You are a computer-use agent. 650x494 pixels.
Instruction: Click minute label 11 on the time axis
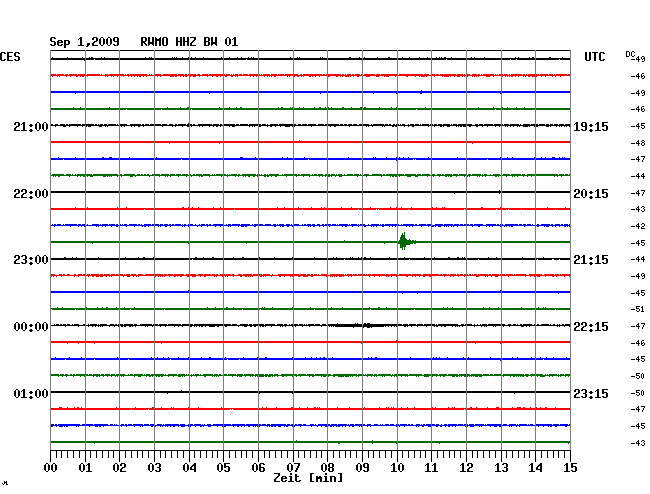[x=432, y=468]
